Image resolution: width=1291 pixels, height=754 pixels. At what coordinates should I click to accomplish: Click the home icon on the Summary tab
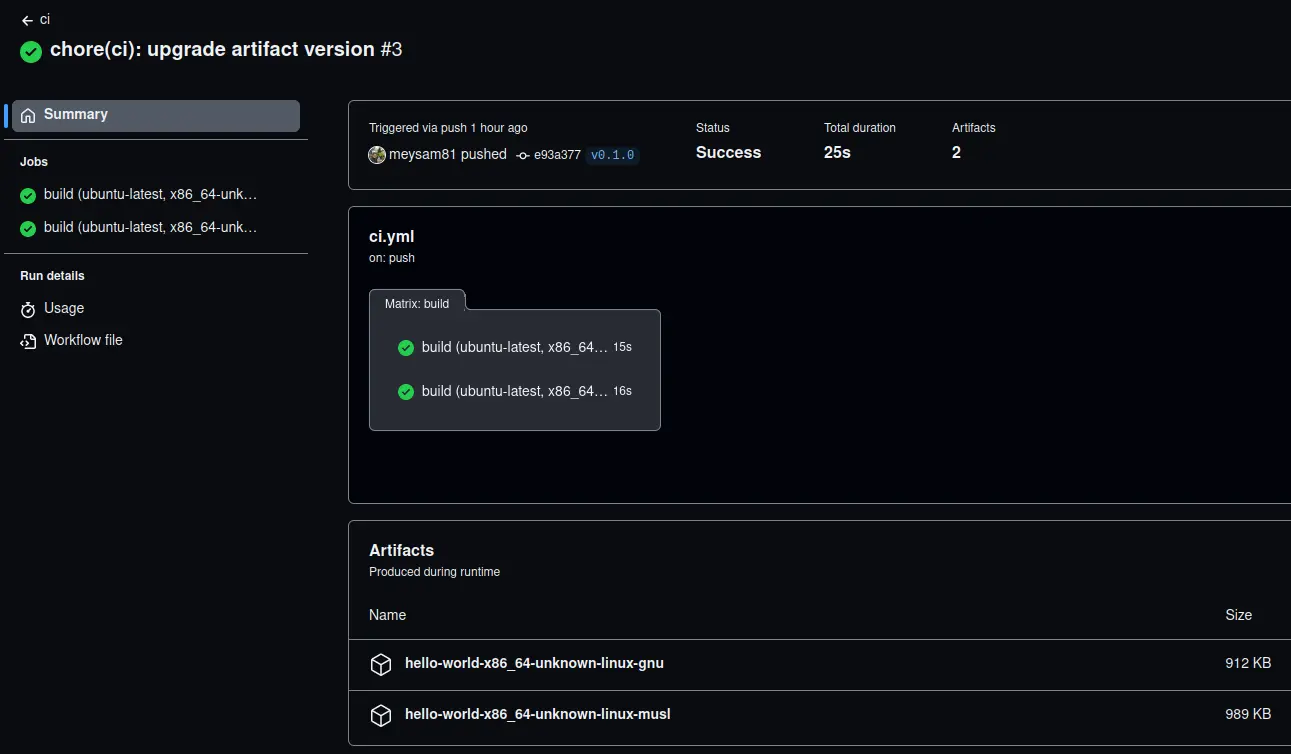[x=28, y=115]
